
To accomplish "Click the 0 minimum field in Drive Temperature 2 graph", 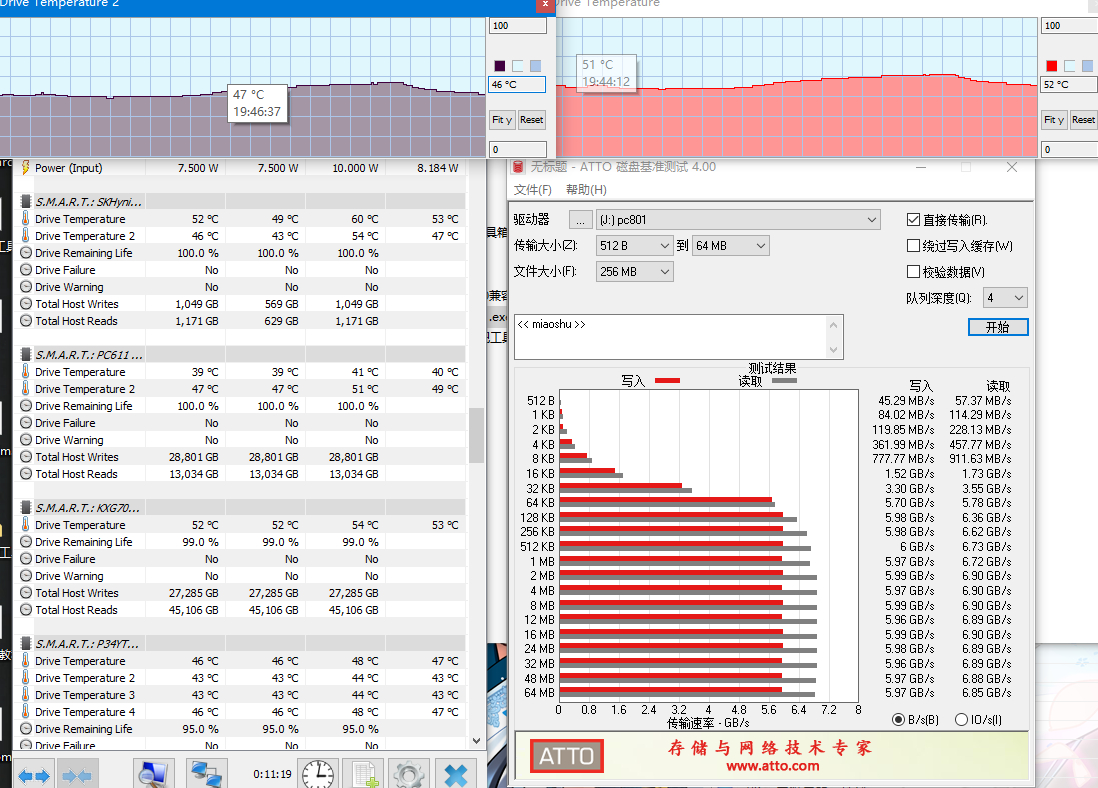I will click(x=518, y=149).
